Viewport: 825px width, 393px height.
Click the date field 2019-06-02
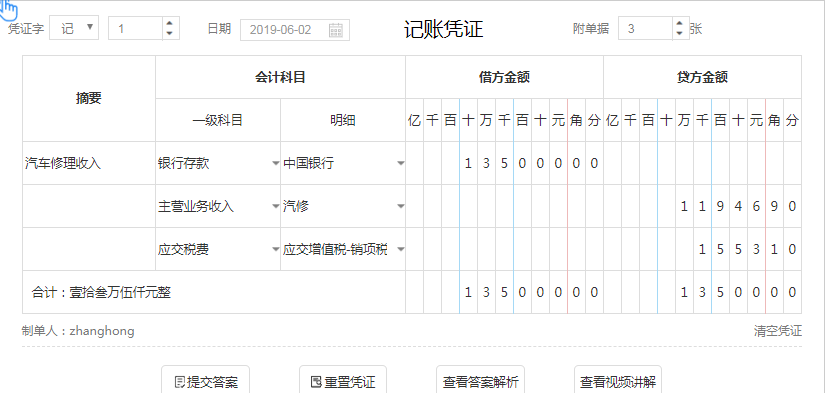tap(295, 30)
